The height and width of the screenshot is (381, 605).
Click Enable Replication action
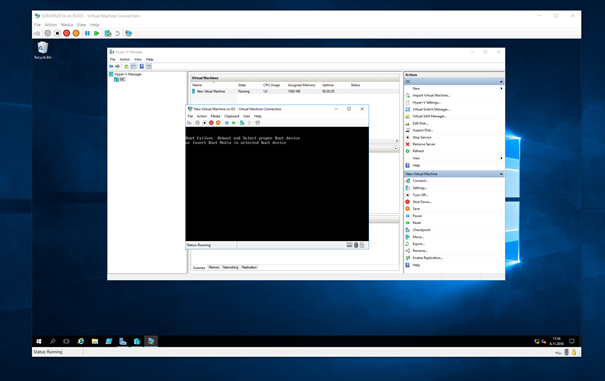tap(427, 258)
